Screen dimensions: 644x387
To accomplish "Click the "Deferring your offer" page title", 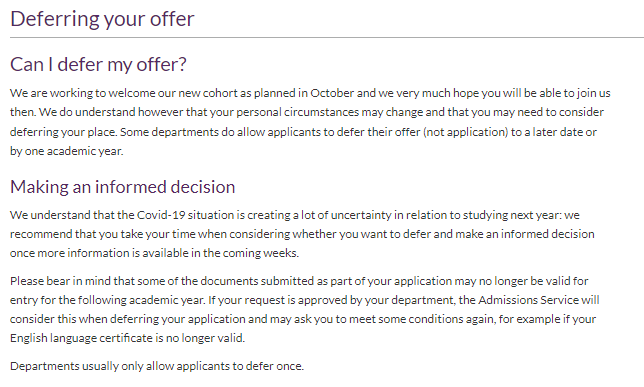I will (102, 19).
